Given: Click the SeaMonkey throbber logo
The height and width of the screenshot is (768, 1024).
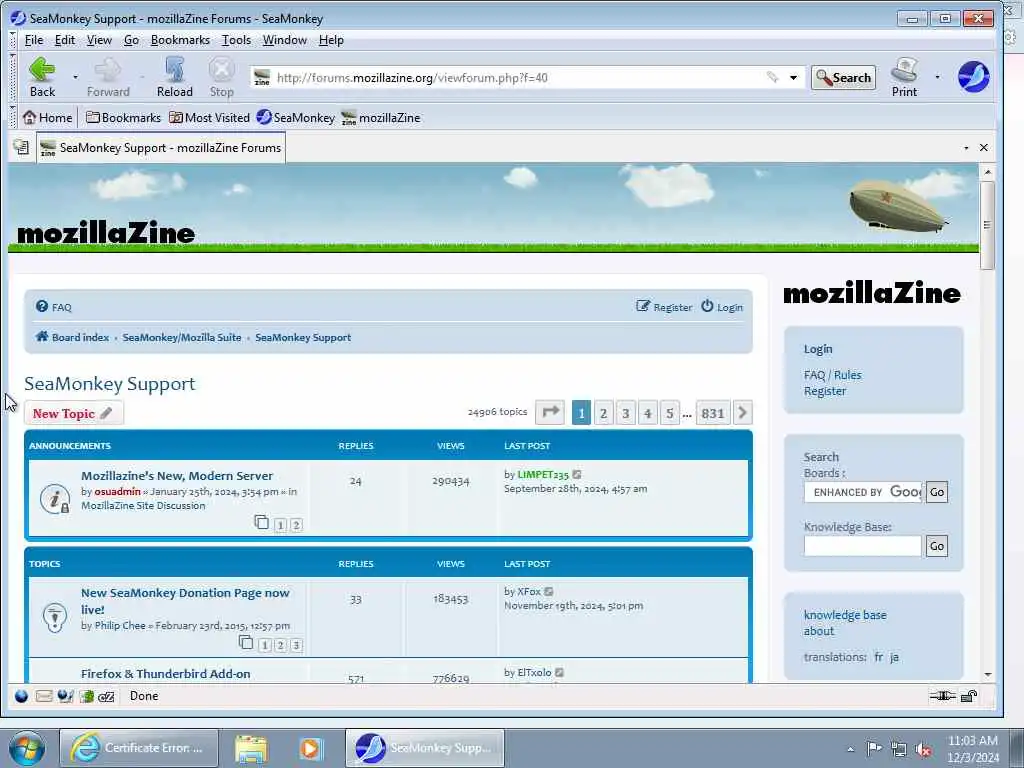Looking at the screenshot, I should tap(974, 77).
